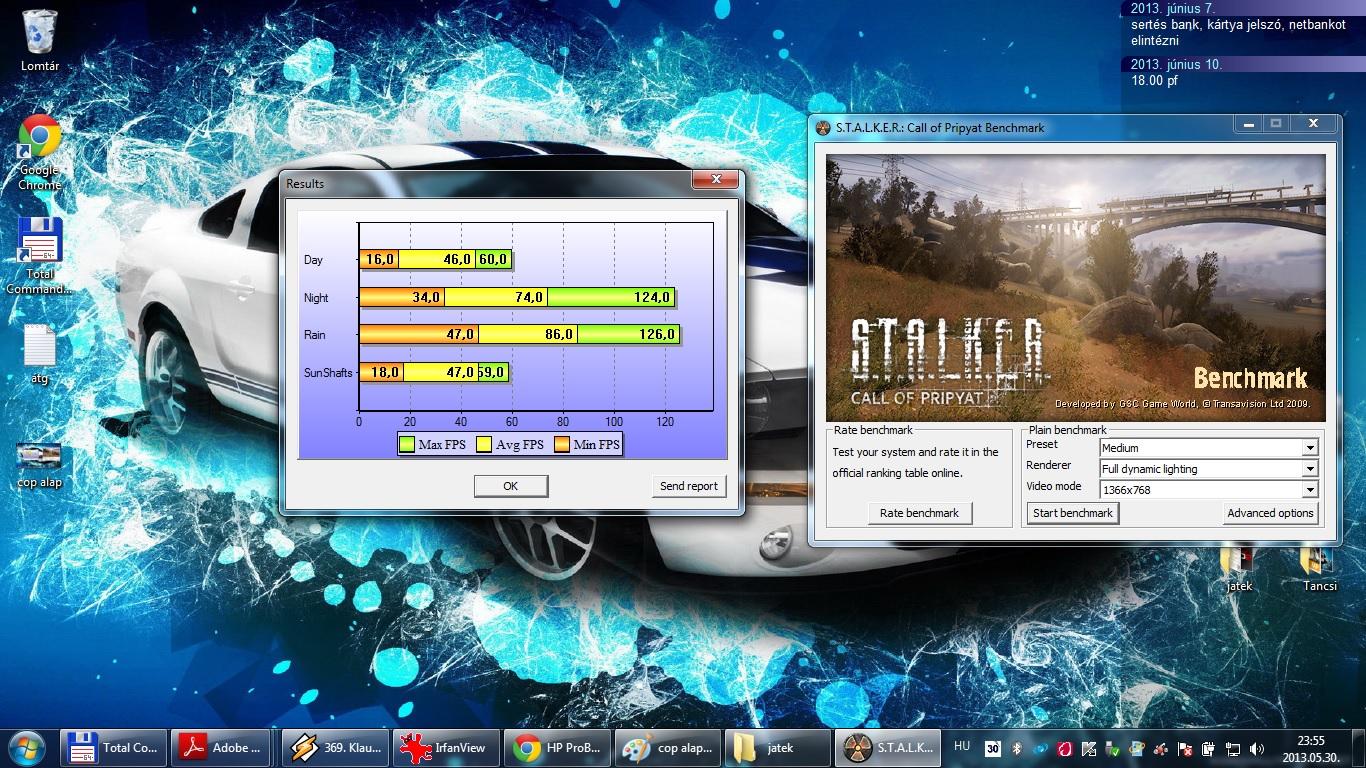Switch to Adobe Reader in taskbar
Screen dimensions: 1366x768
pos(221,747)
